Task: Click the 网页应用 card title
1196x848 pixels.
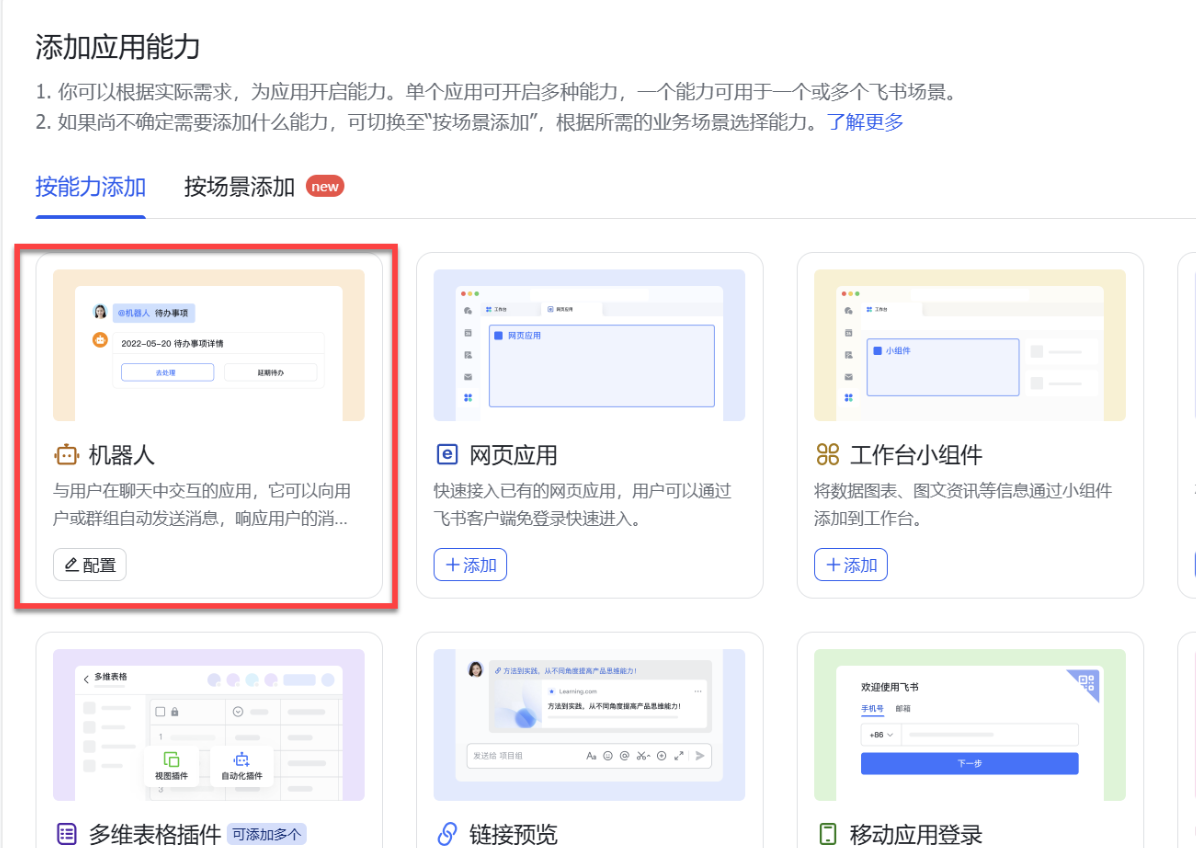Action: tap(513, 455)
